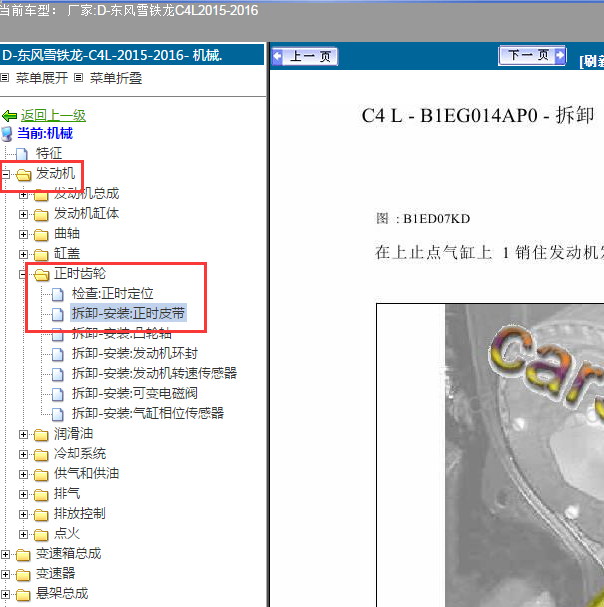Click the 排气 folder icon
This screenshot has width=604, height=607.
pos(41,495)
